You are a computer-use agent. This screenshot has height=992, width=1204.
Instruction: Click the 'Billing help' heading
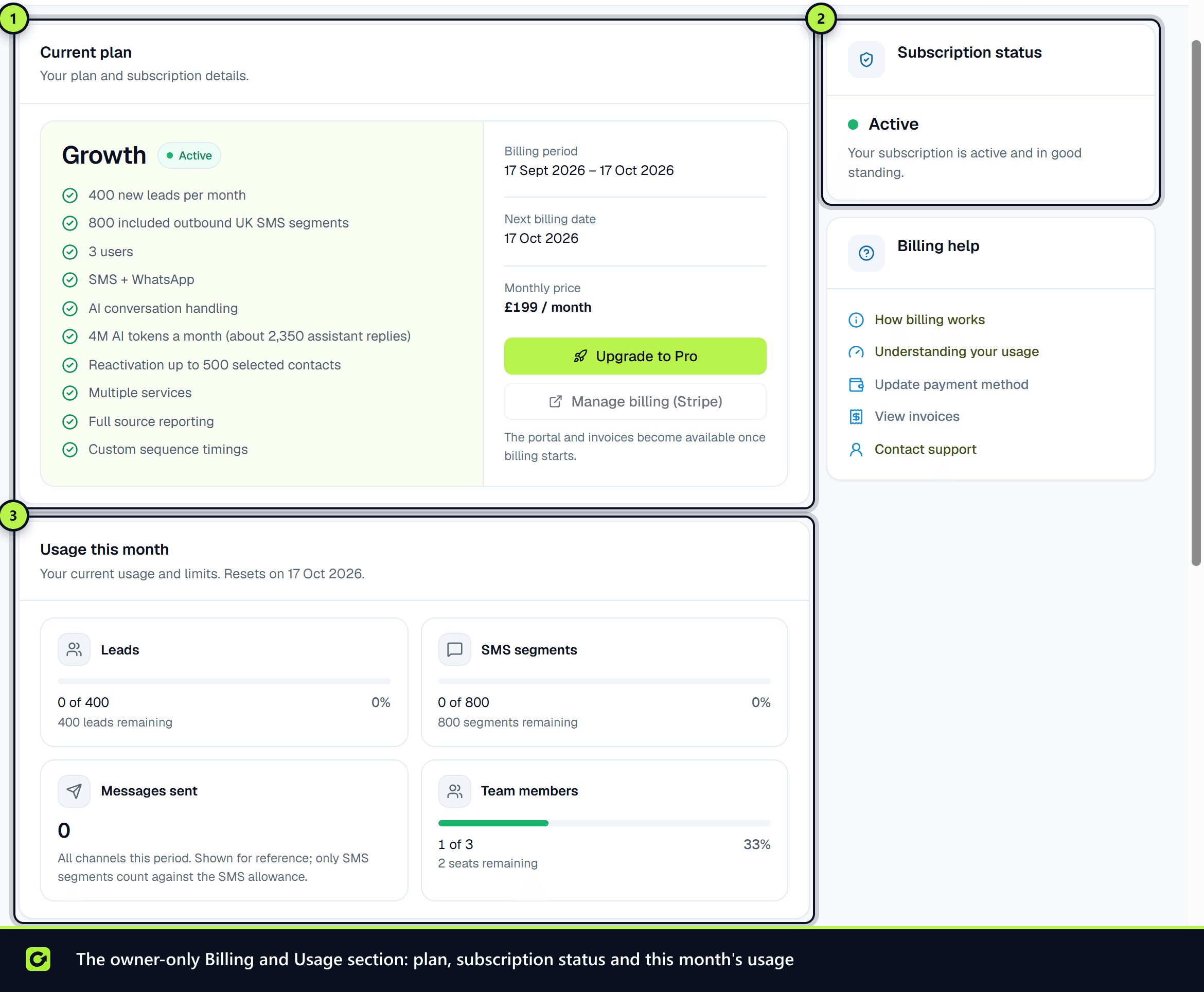937,246
